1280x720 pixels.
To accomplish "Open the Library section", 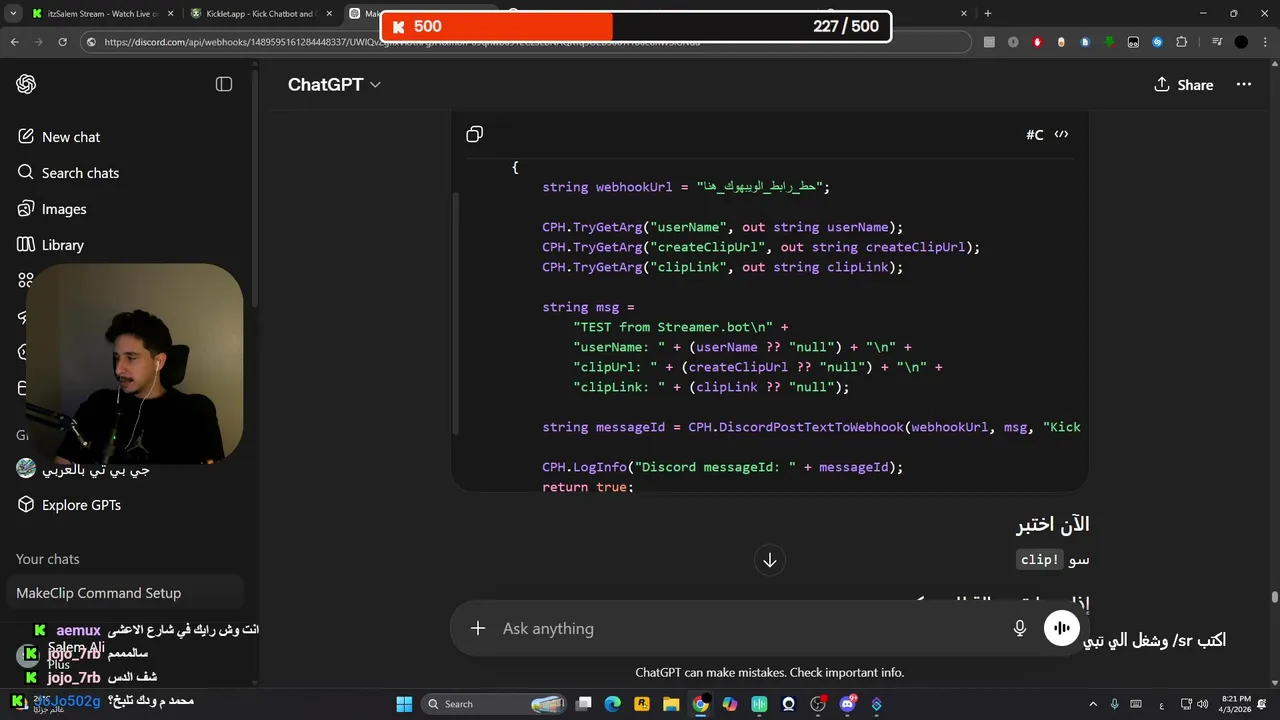I will pos(50,245).
